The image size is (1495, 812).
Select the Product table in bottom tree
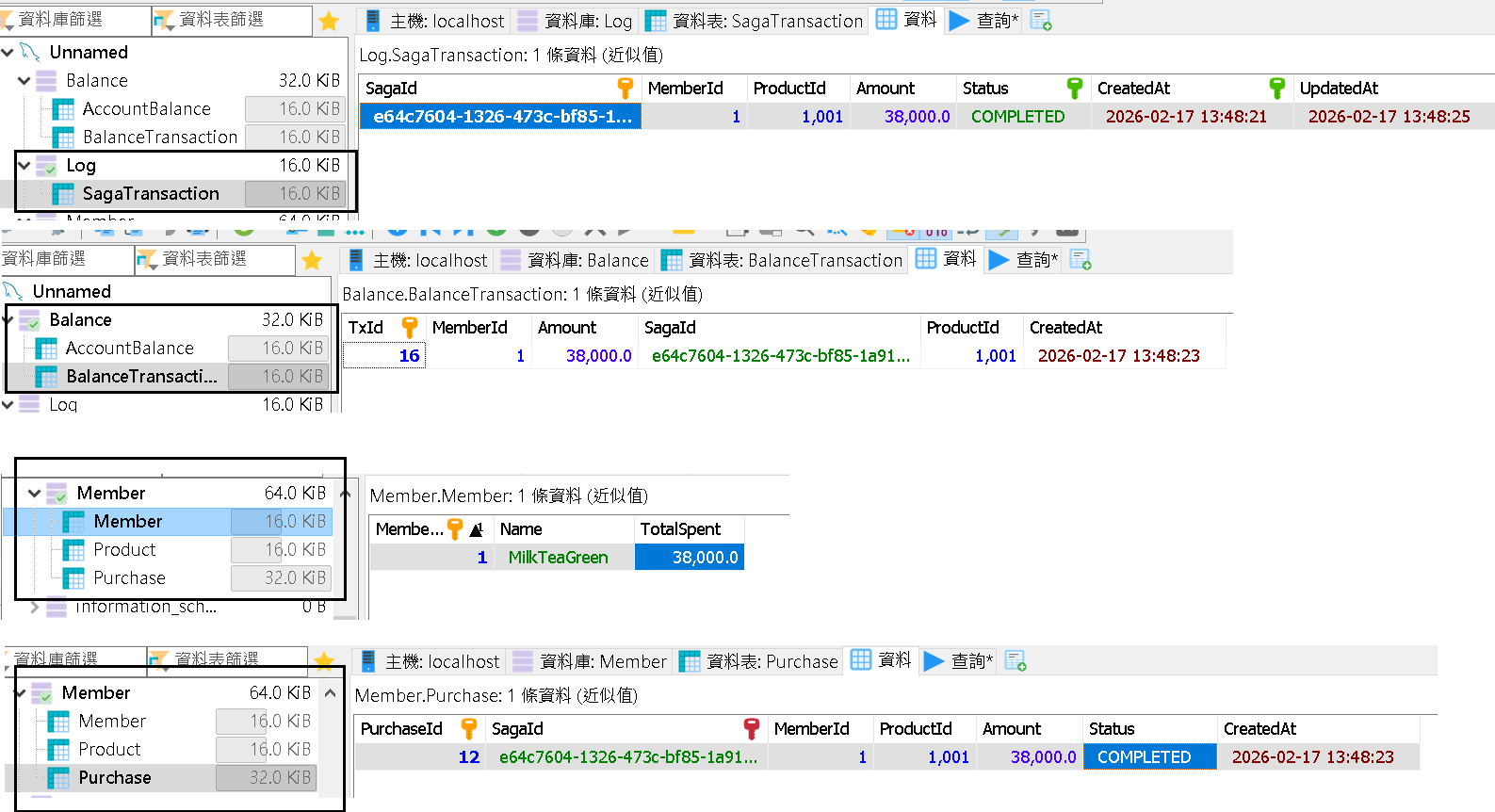(109, 750)
